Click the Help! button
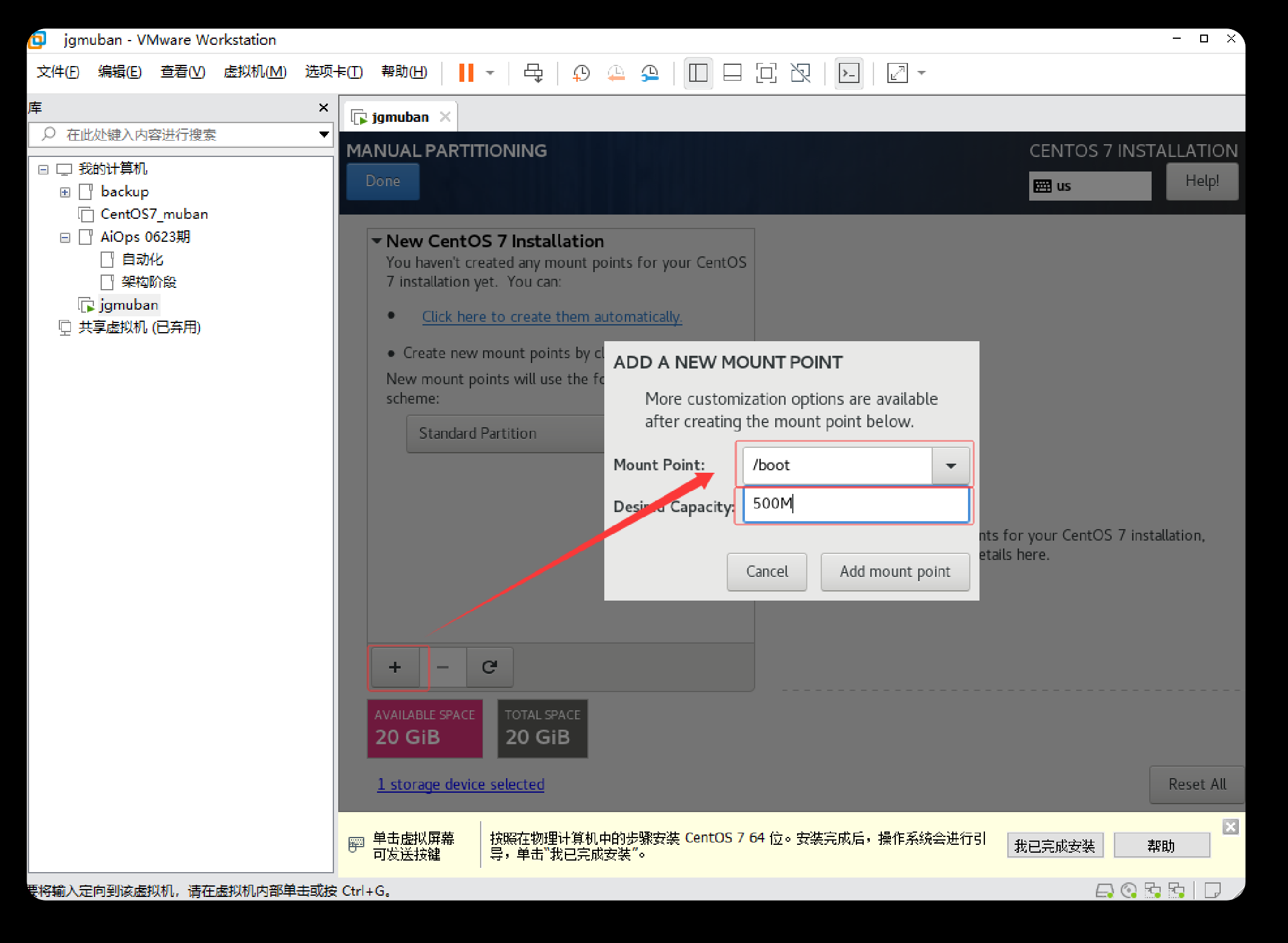The height and width of the screenshot is (943, 1288). tap(1202, 181)
